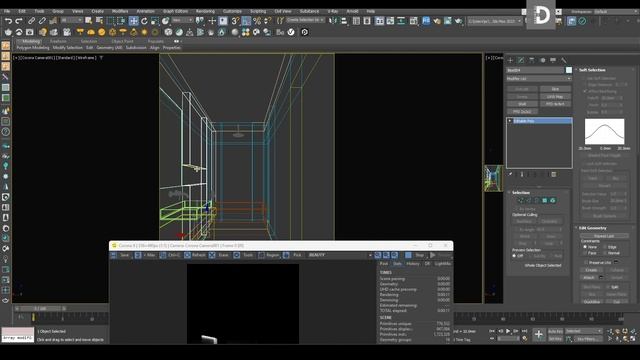This screenshot has height=360, width=640.
Task: Activate the Select and Move tool
Action: (133, 20)
